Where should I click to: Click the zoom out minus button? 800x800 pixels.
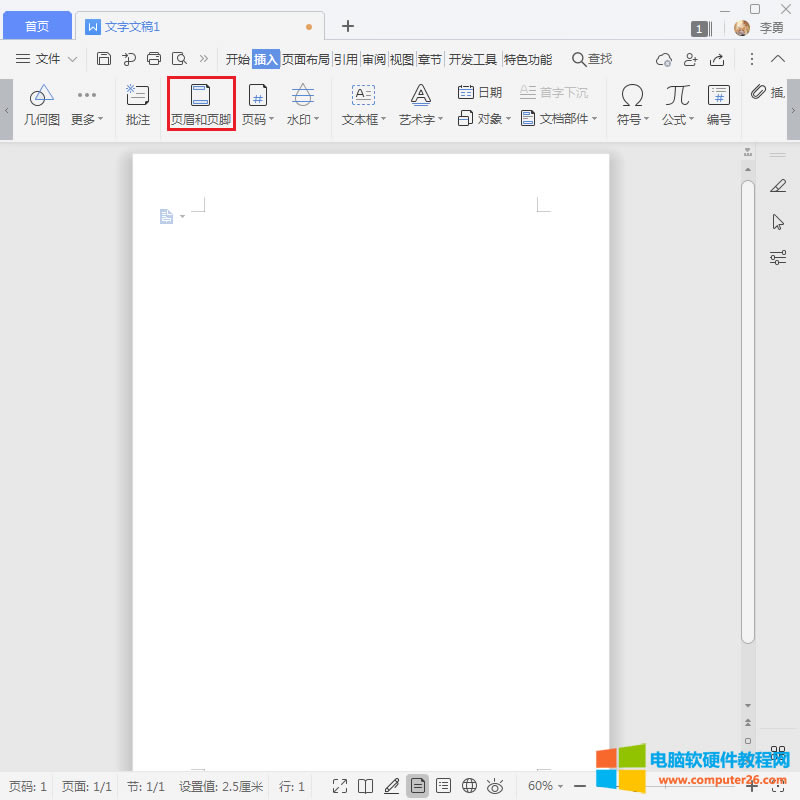[580, 786]
